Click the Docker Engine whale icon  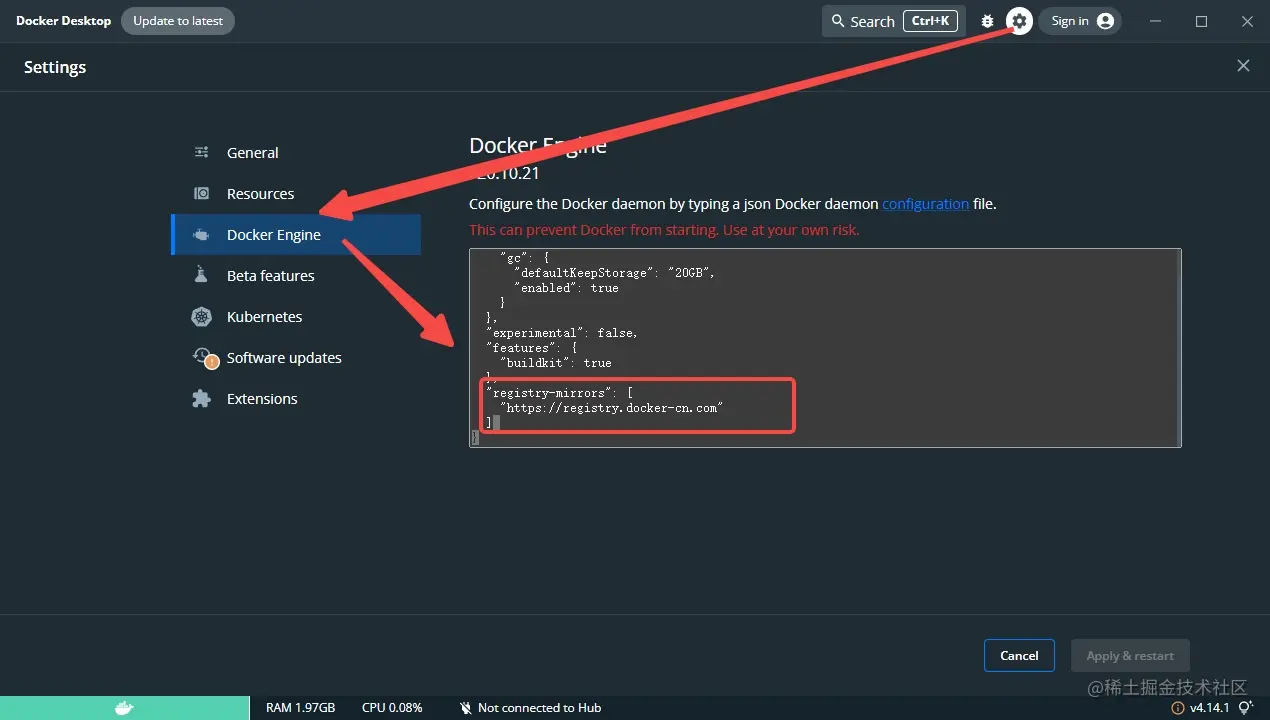click(201, 234)
